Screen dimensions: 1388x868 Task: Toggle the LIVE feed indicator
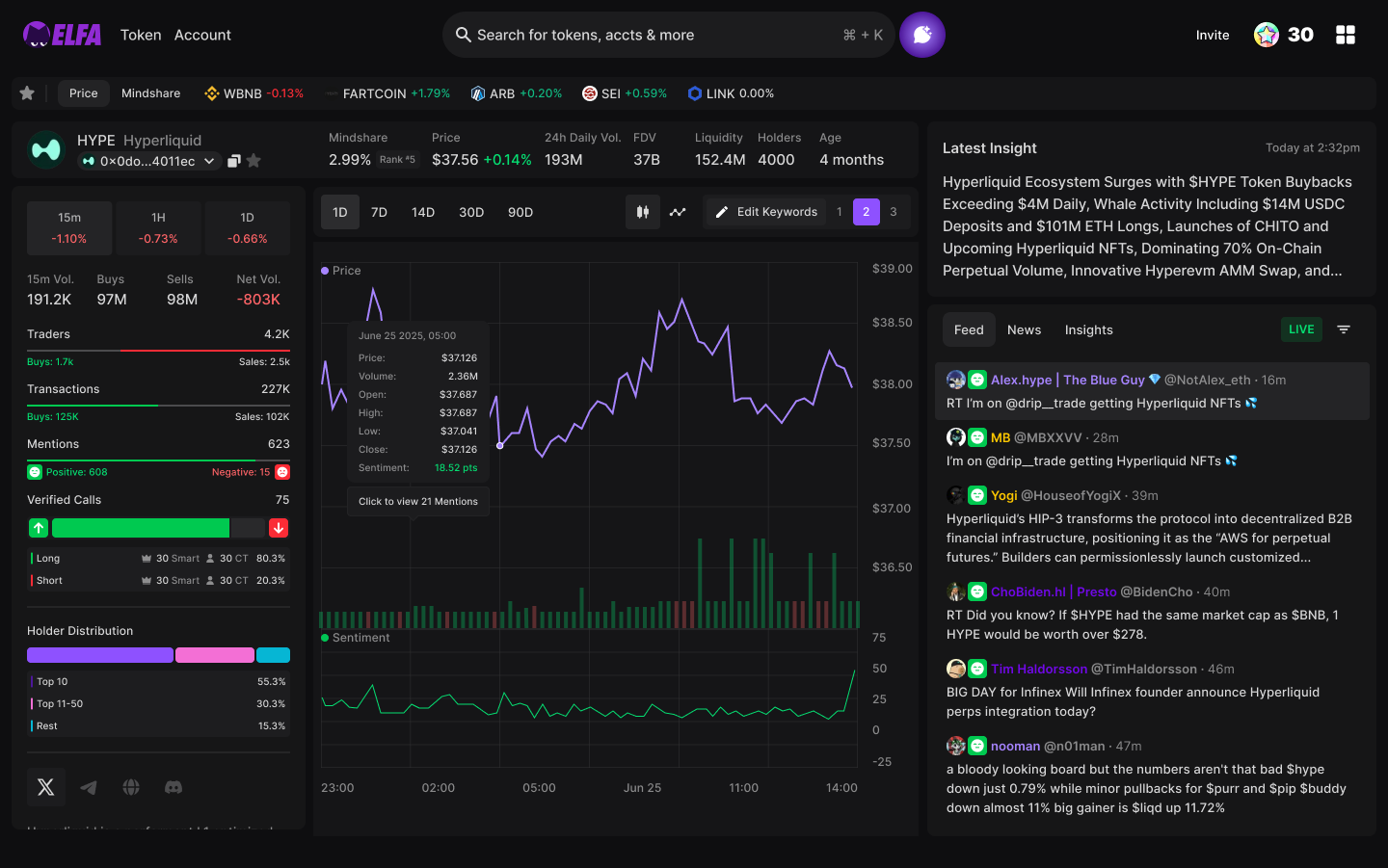(1301, 329)
